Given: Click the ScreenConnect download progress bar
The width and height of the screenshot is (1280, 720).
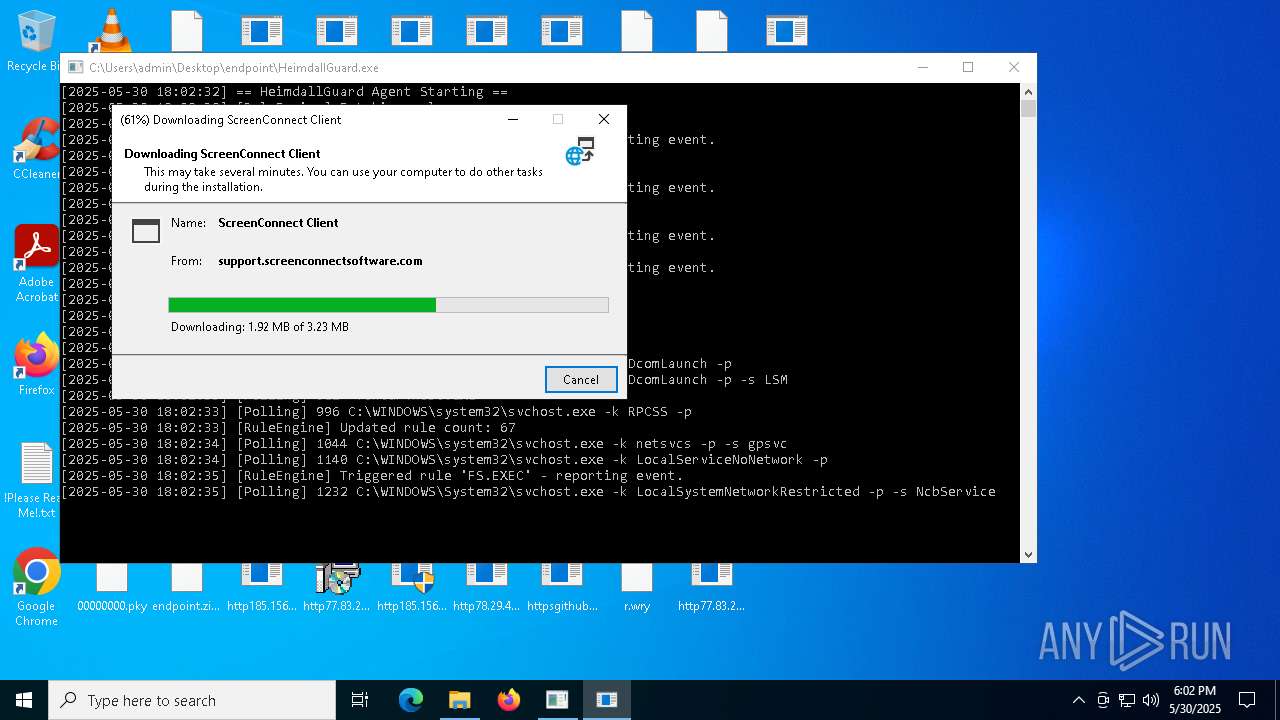Looking at the screenshot, I should coord(388,305).
